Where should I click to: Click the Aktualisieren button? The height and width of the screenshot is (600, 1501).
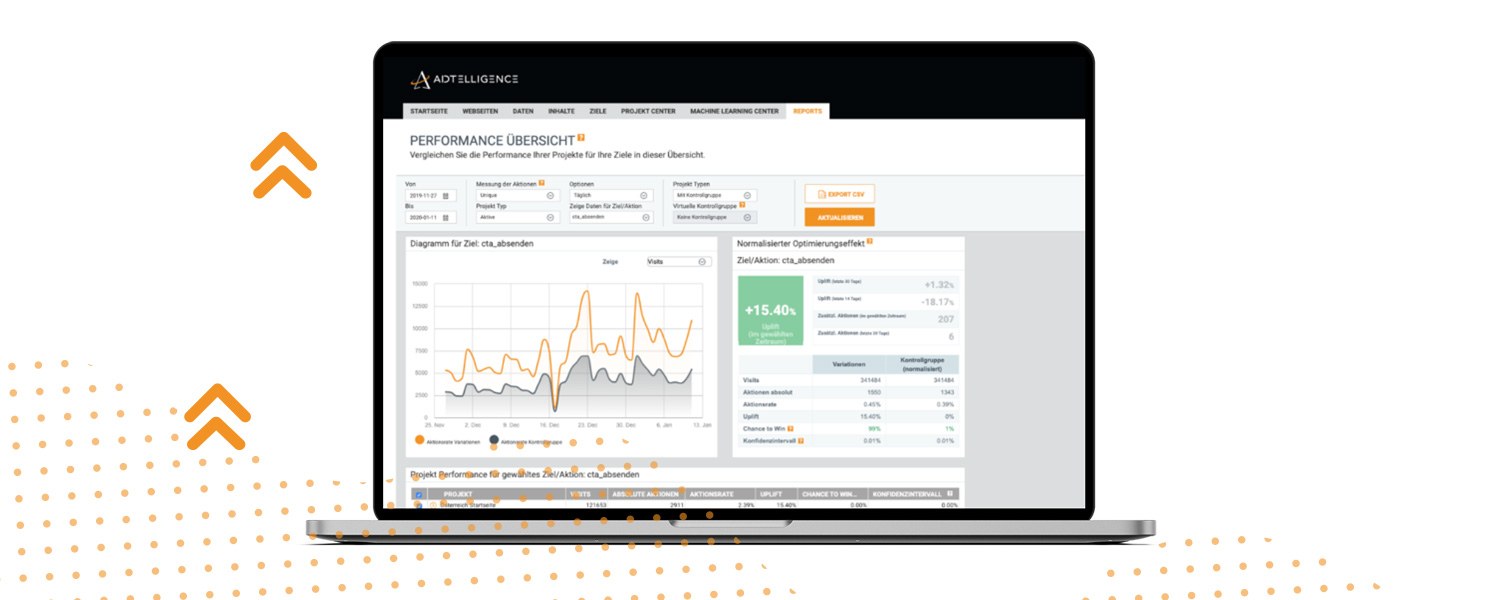839,217
